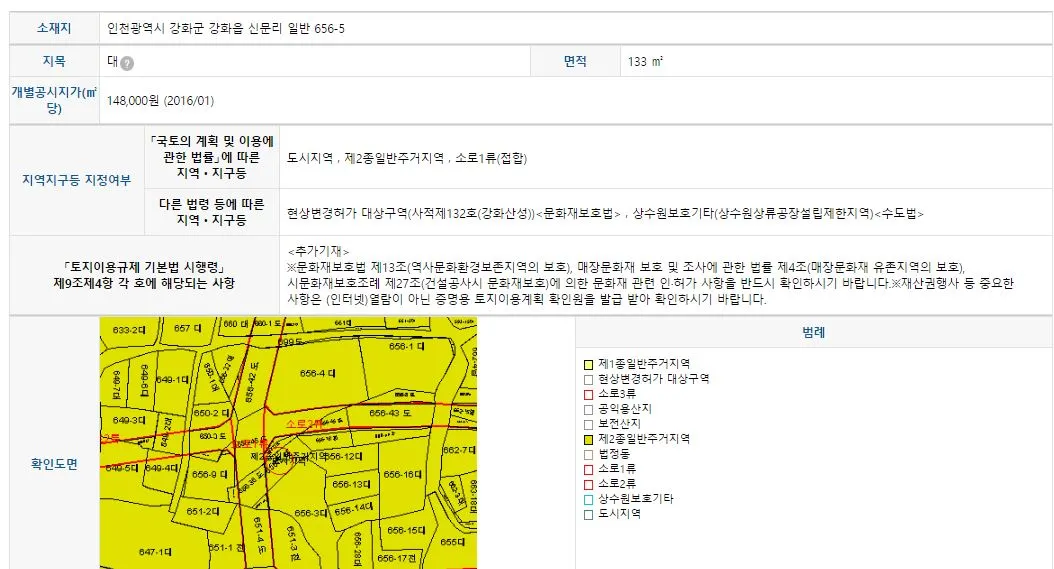Click the help icon next to 지목 대

point(127,63)
